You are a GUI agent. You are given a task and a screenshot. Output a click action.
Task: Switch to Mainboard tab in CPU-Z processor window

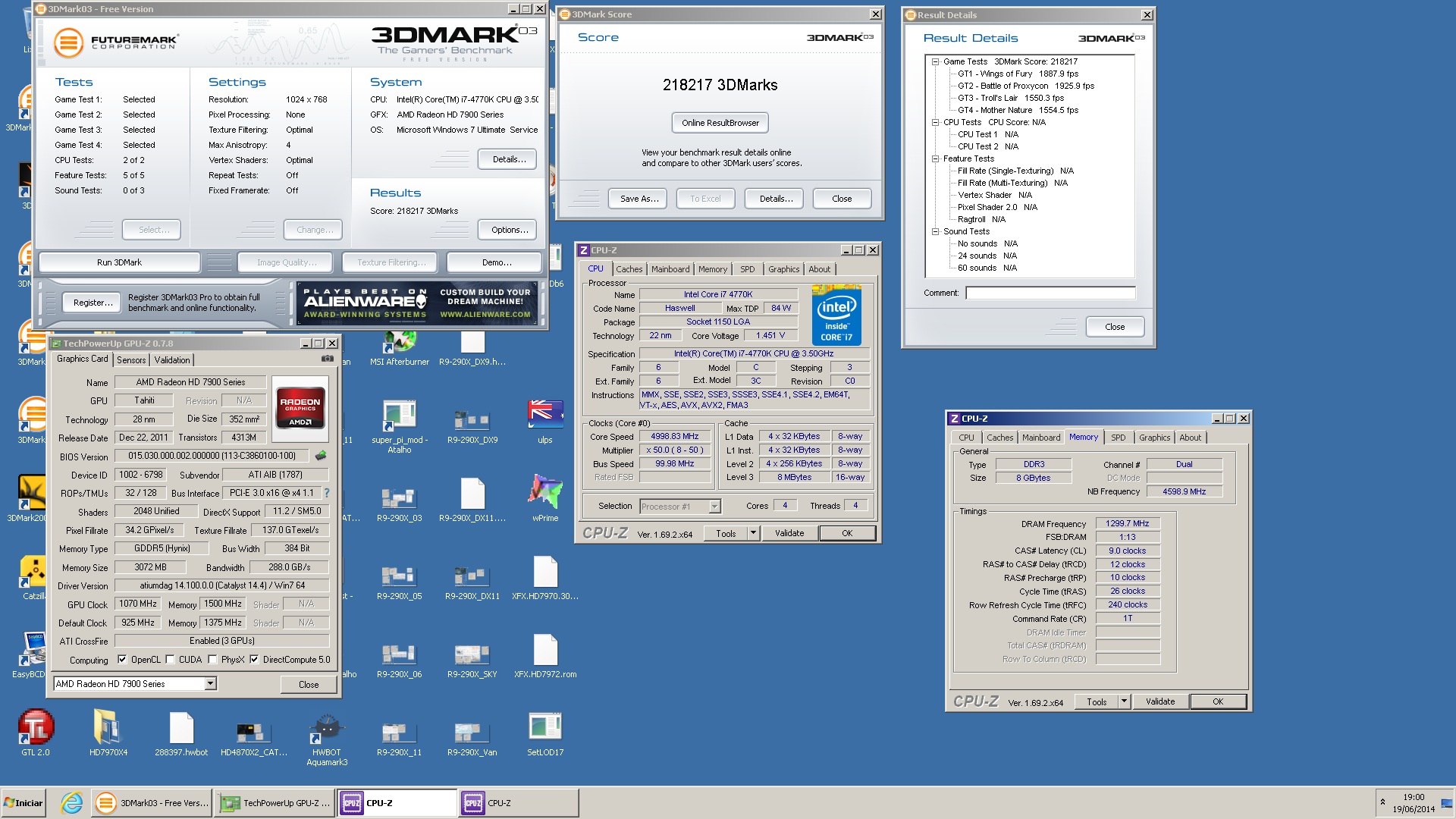click(x=670, y=269)
